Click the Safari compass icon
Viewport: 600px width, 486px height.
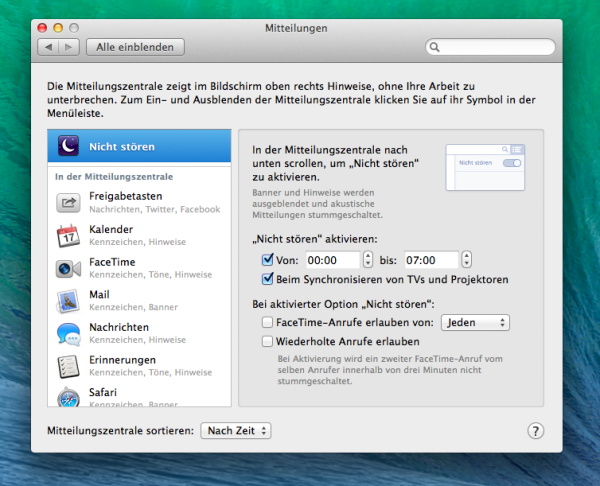tap(68, 397)
